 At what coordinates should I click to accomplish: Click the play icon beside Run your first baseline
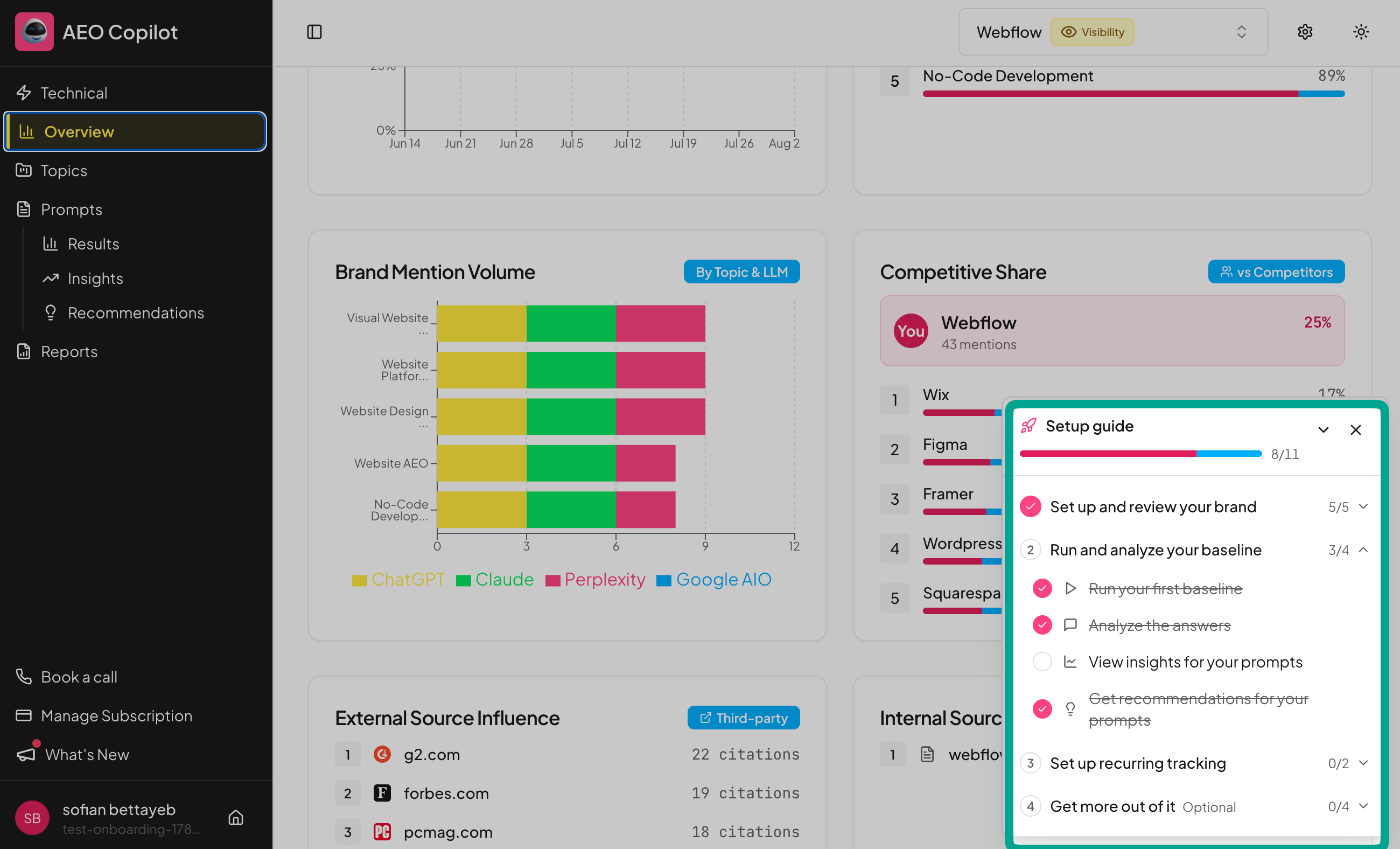coord(1070,588)
